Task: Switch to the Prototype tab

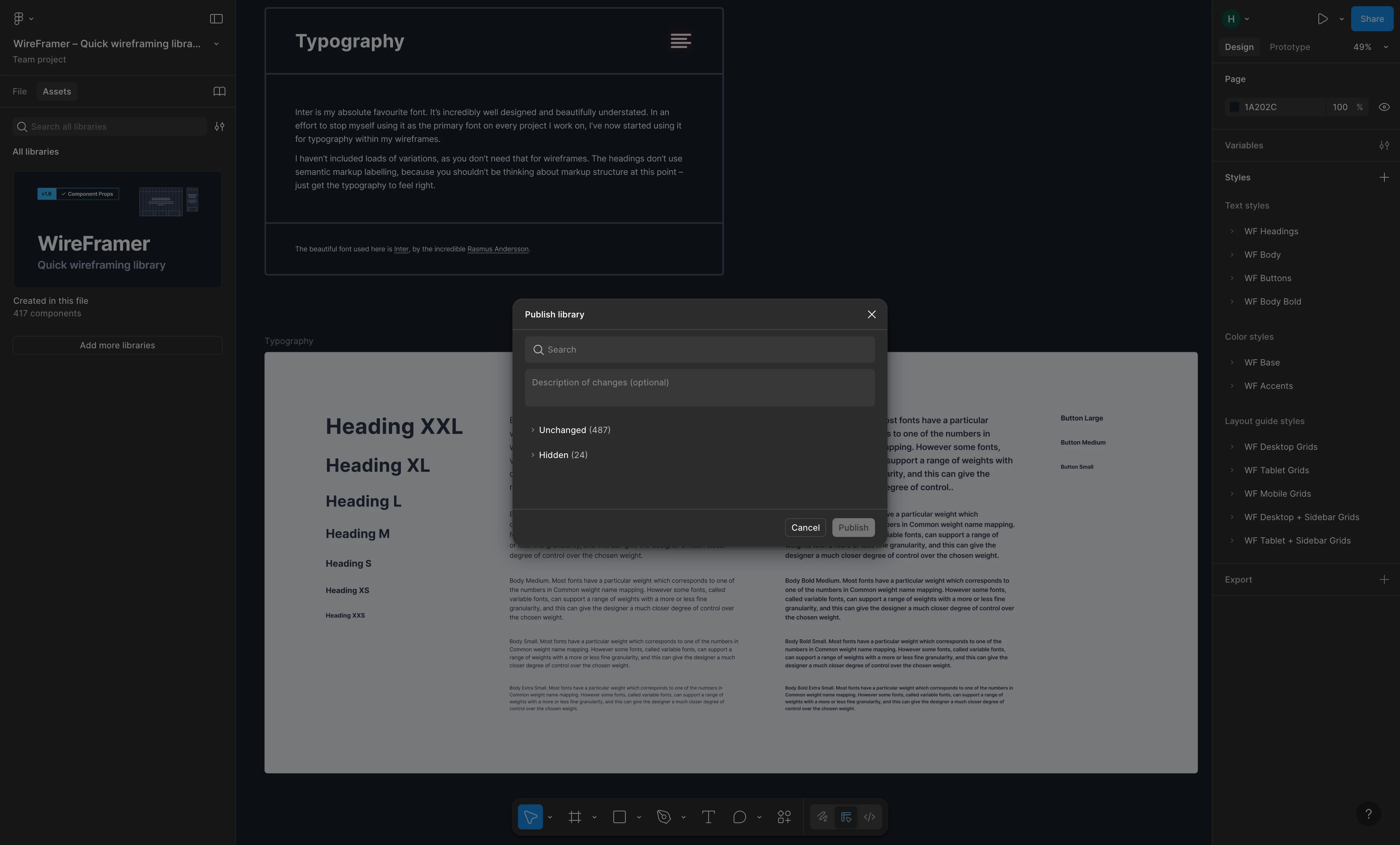Action: click(1289, 47)
